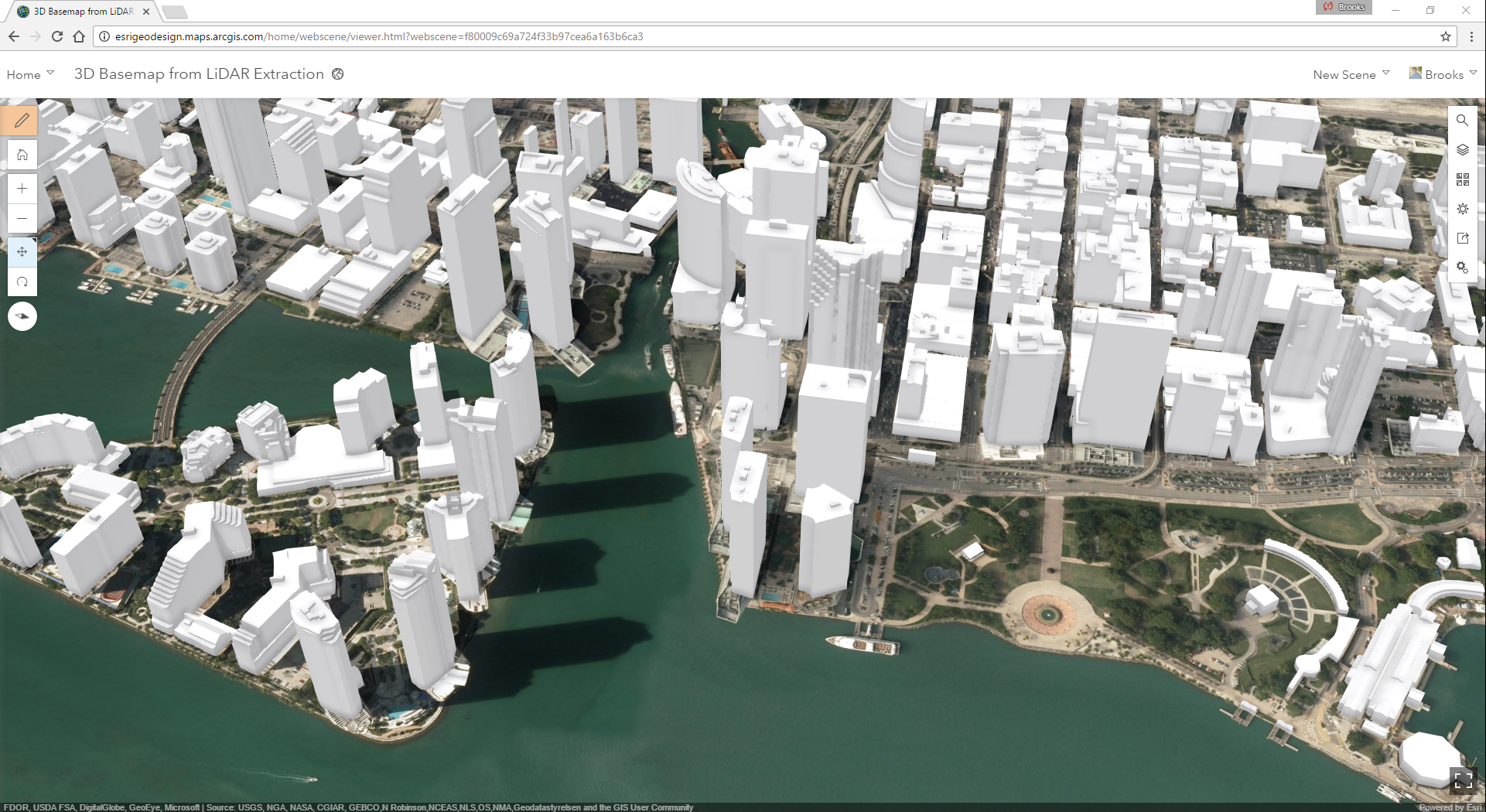Viewport: 1486px width, 812px height.
Task: Open the basemap gallery grid
Action: tap(1462, 179)
